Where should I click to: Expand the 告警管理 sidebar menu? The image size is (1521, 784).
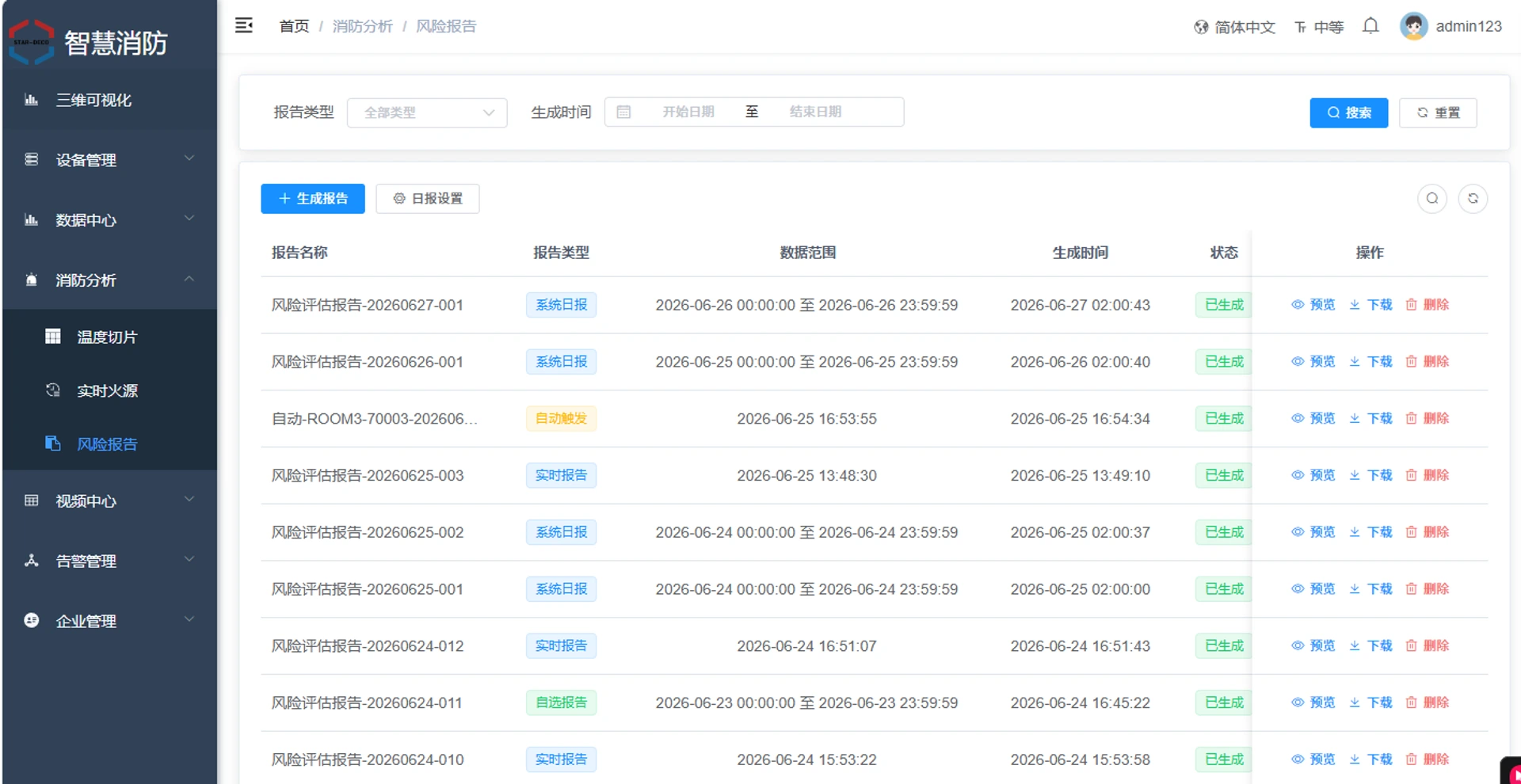(109, 561)
